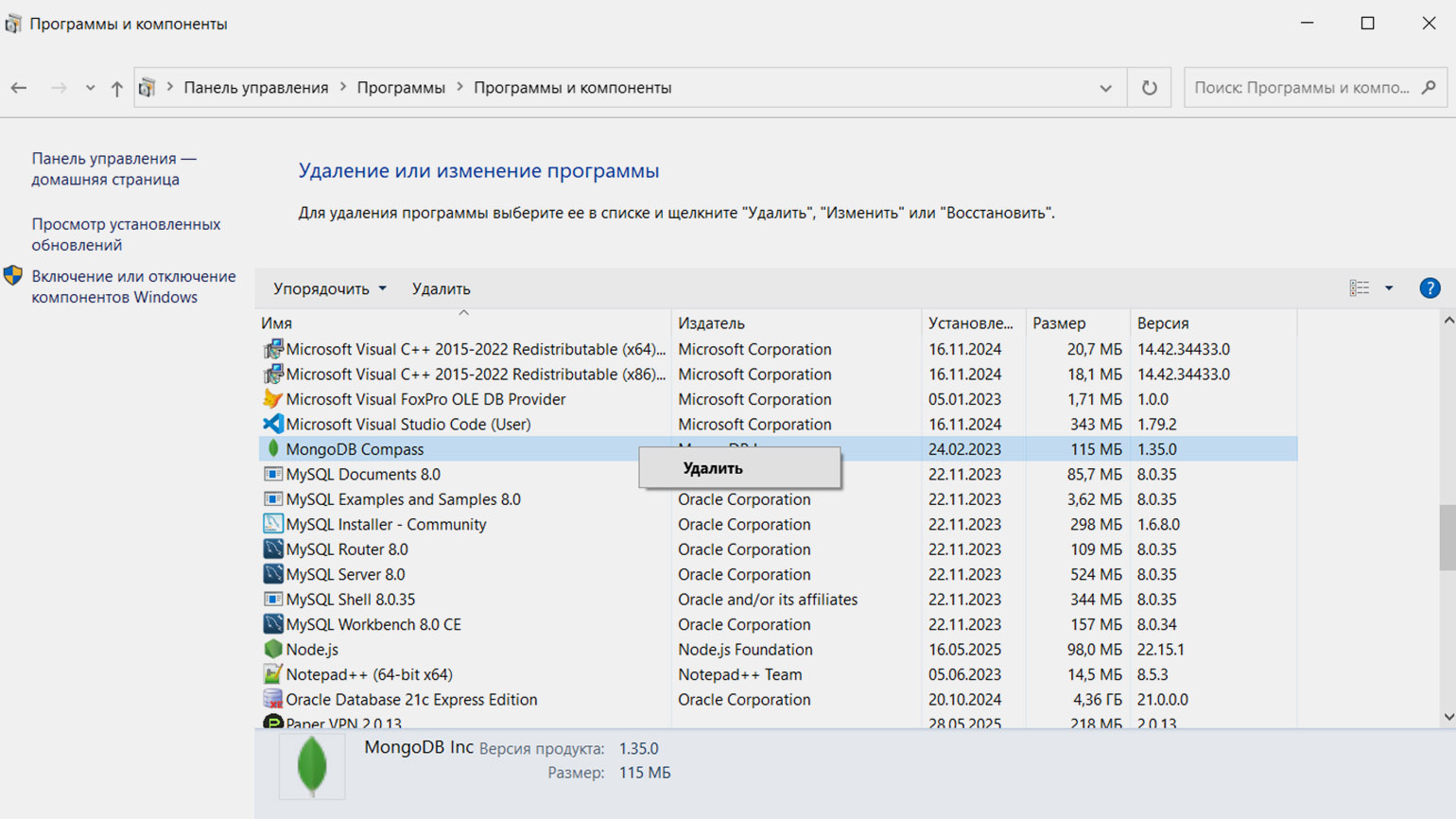Screen dimensions: 1456x819
Task: Open Включение или отключение компонентов Windows
Action: [x=133, y=287]
